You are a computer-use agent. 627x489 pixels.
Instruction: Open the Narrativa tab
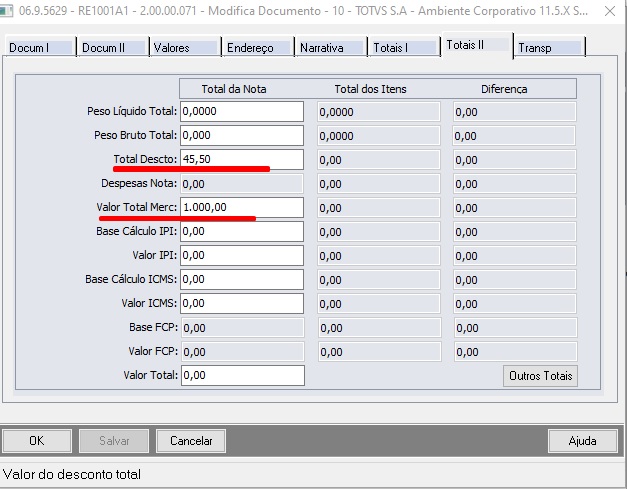pyautogui.click(x=331, y=48)
